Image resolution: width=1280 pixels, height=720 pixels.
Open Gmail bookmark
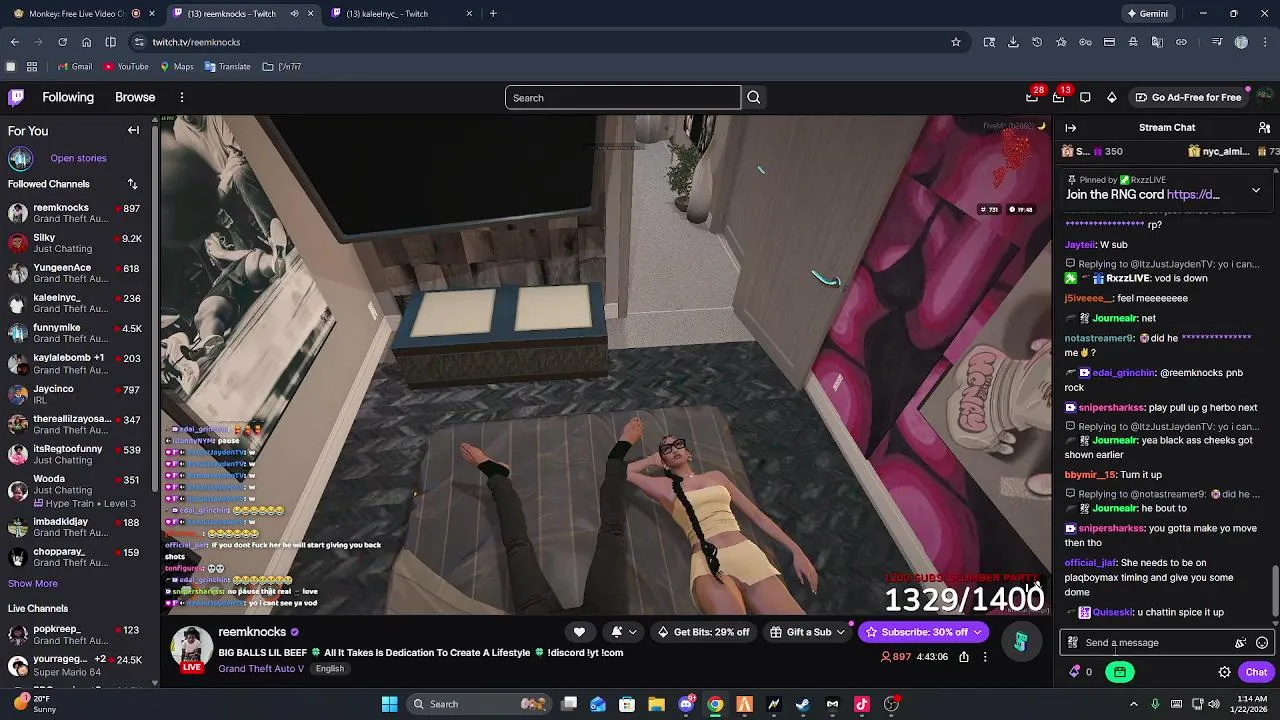point(74,66)
